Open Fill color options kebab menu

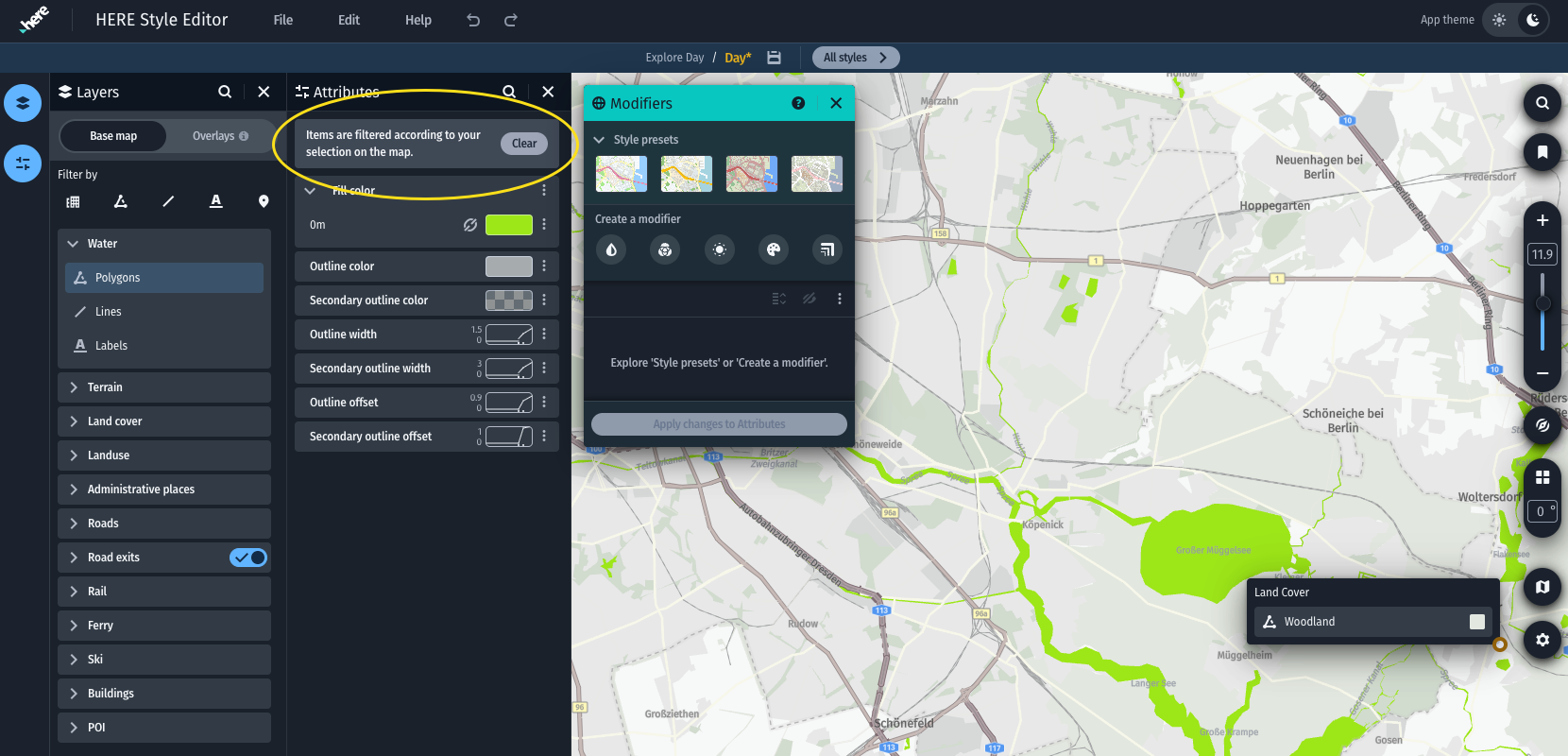544,190
